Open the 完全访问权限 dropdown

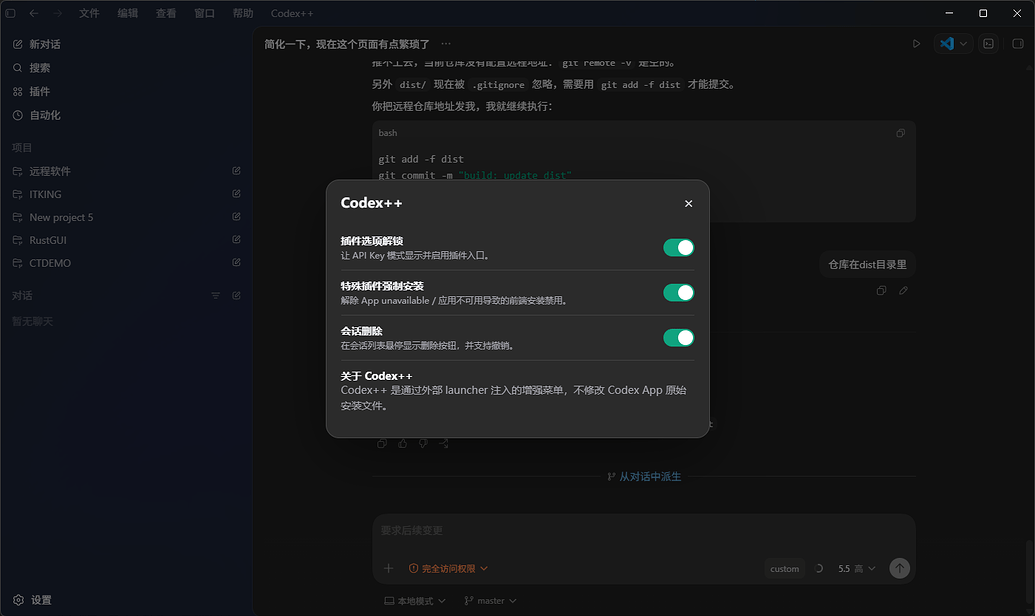[448, 568]
